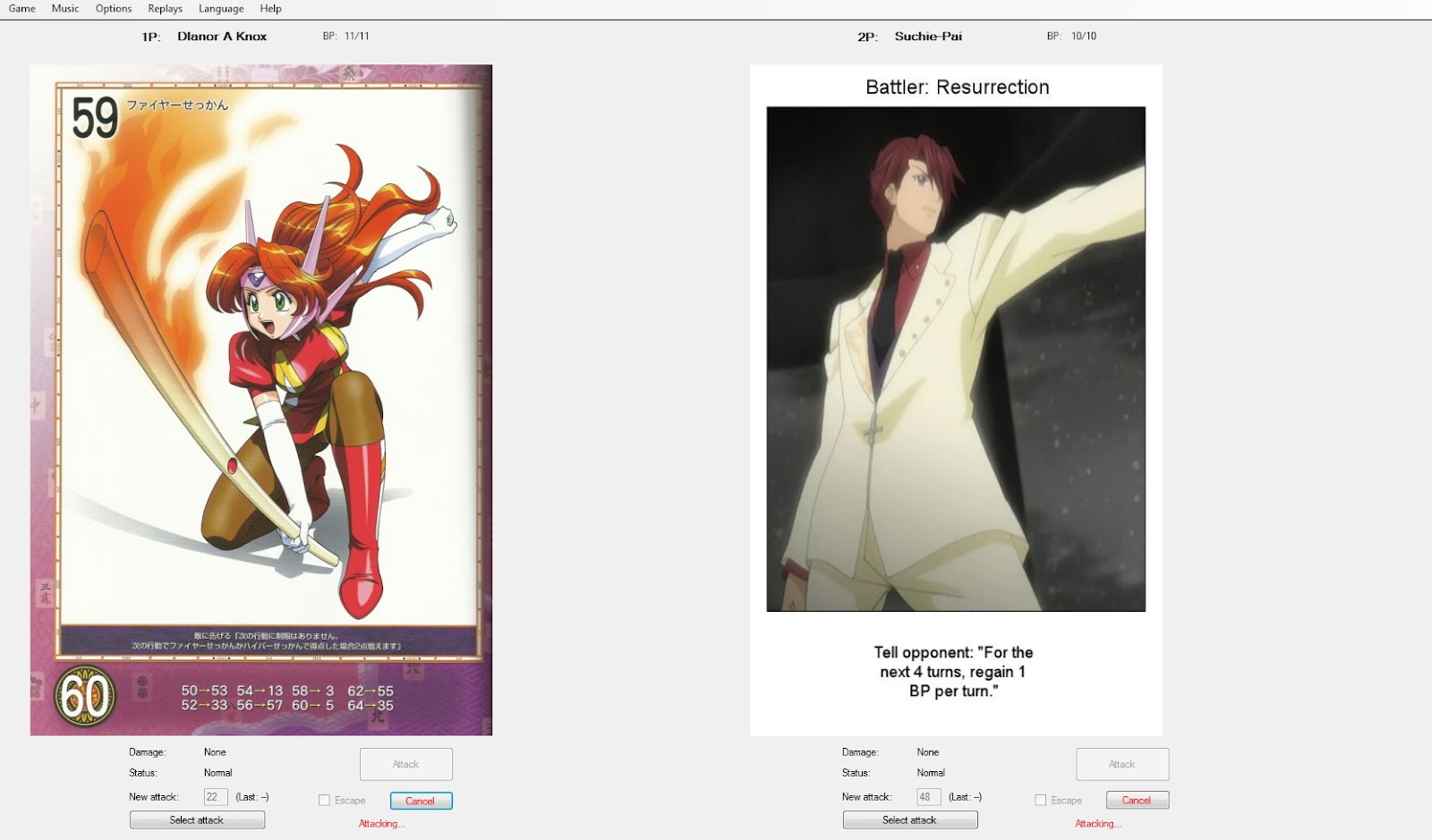The width and height of the screenshot is (1432, 840).
Task: Click the card 59 fire girl image
Action: [261, 400]
